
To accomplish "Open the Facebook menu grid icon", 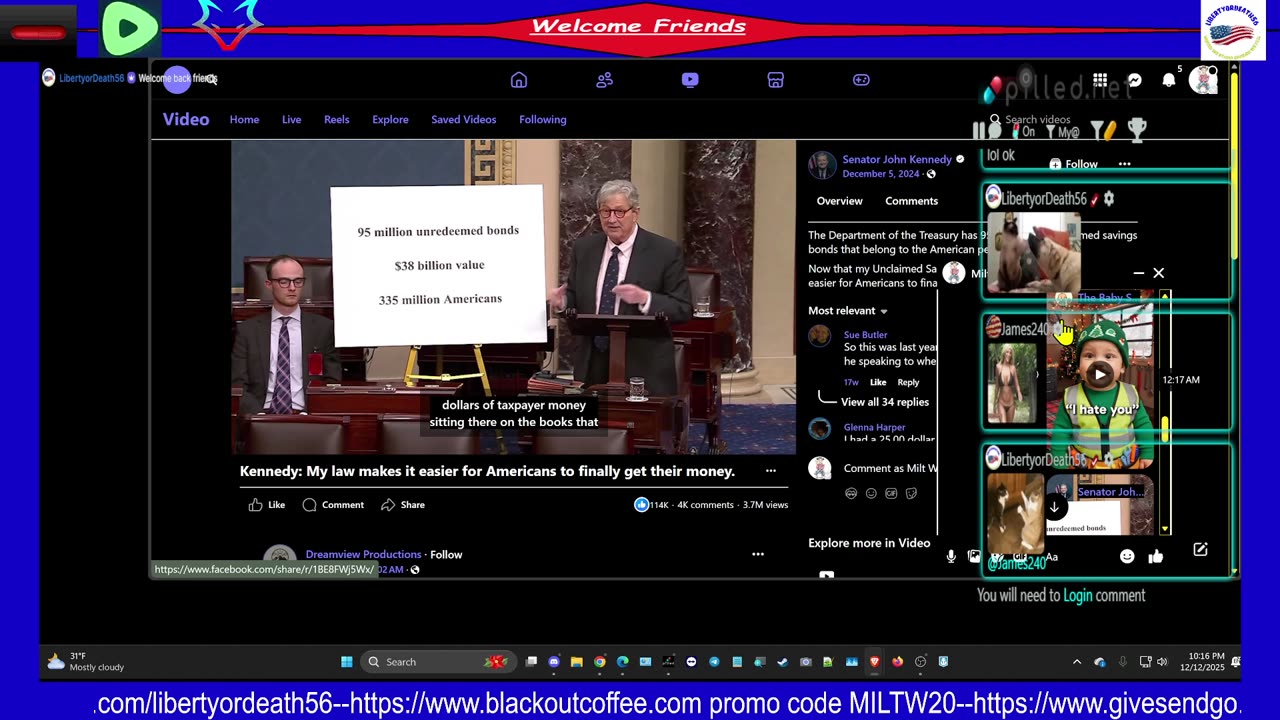I will pyautogui.click(x=1100, y=80).
